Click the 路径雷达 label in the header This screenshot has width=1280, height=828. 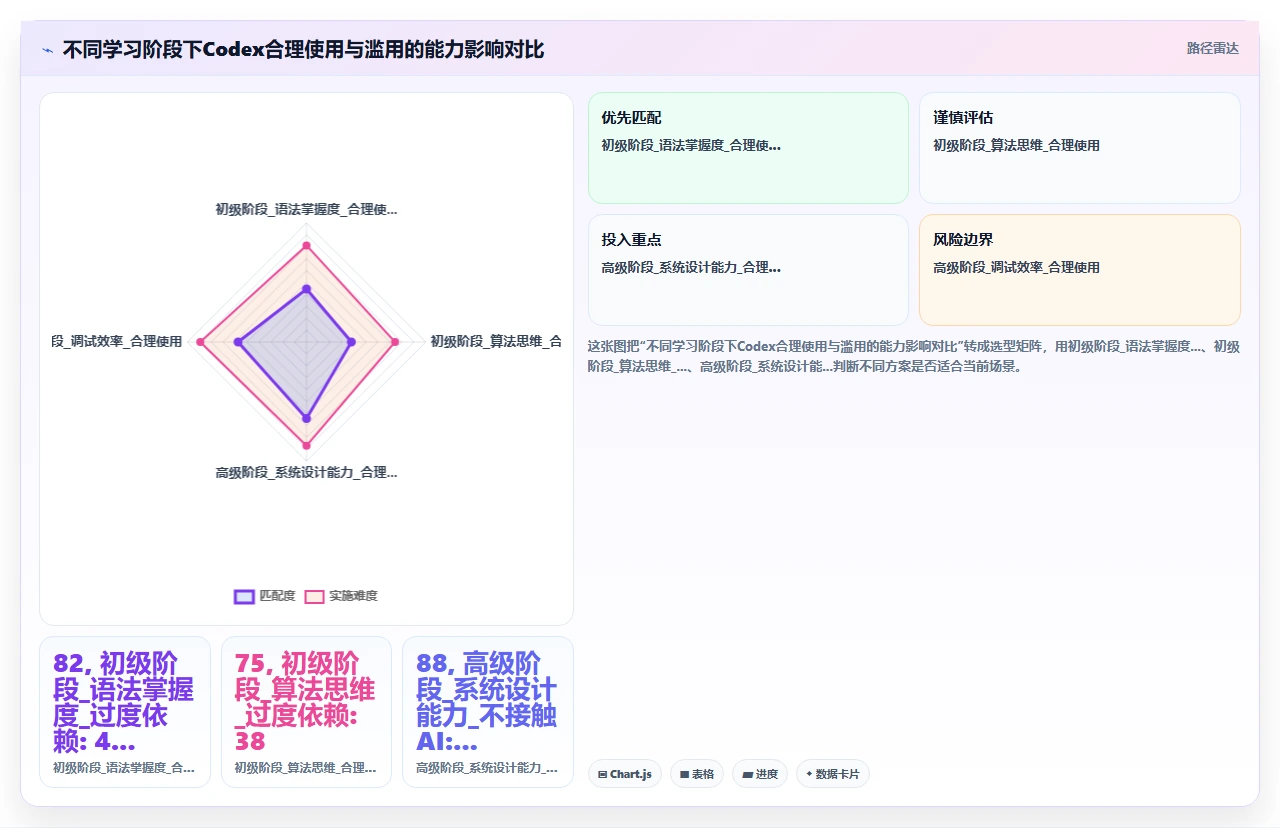(x=1212, y=48)
